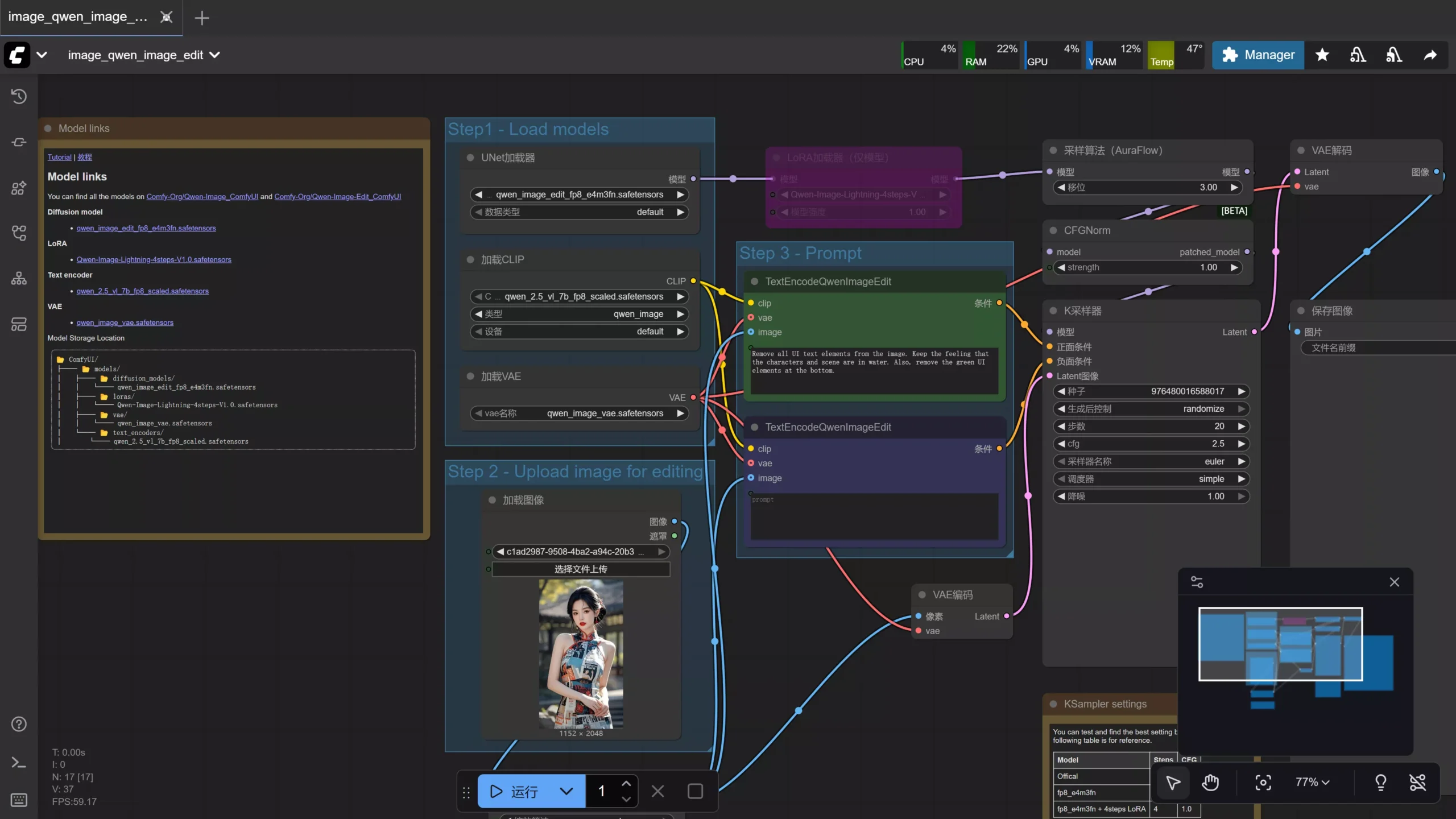Toggle link visibility icon
This screenshot has height=819, width=1456.
click(x=1417, y=783)
